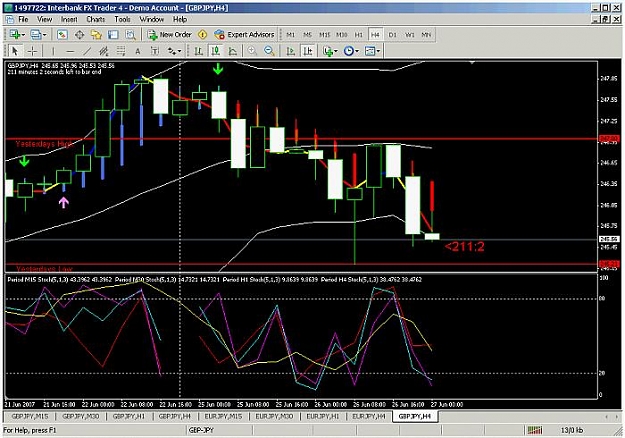This screenshot has height=438, width=625.
Task: Switch timeframe to MN
Action: coord(426,35)
